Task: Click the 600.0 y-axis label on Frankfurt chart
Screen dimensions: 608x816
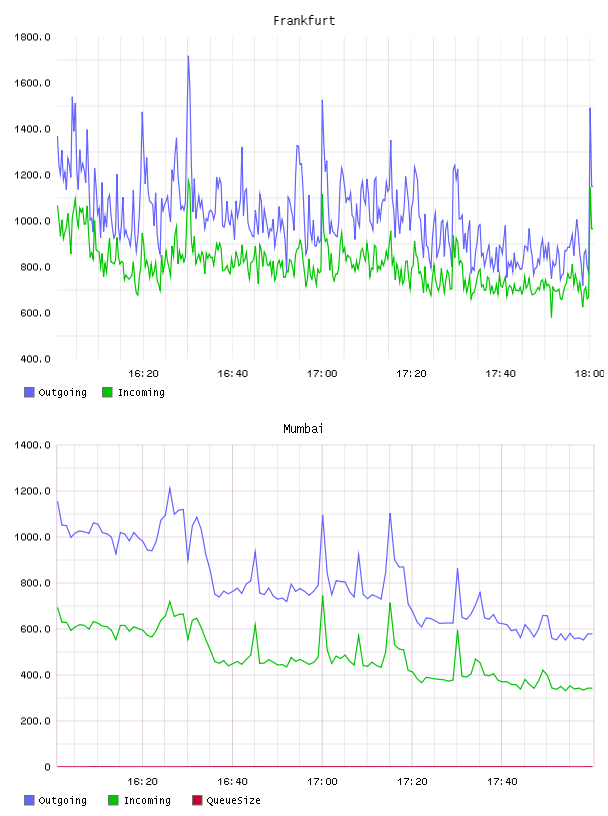Action: pyautogui.click(x=35, y=313)
